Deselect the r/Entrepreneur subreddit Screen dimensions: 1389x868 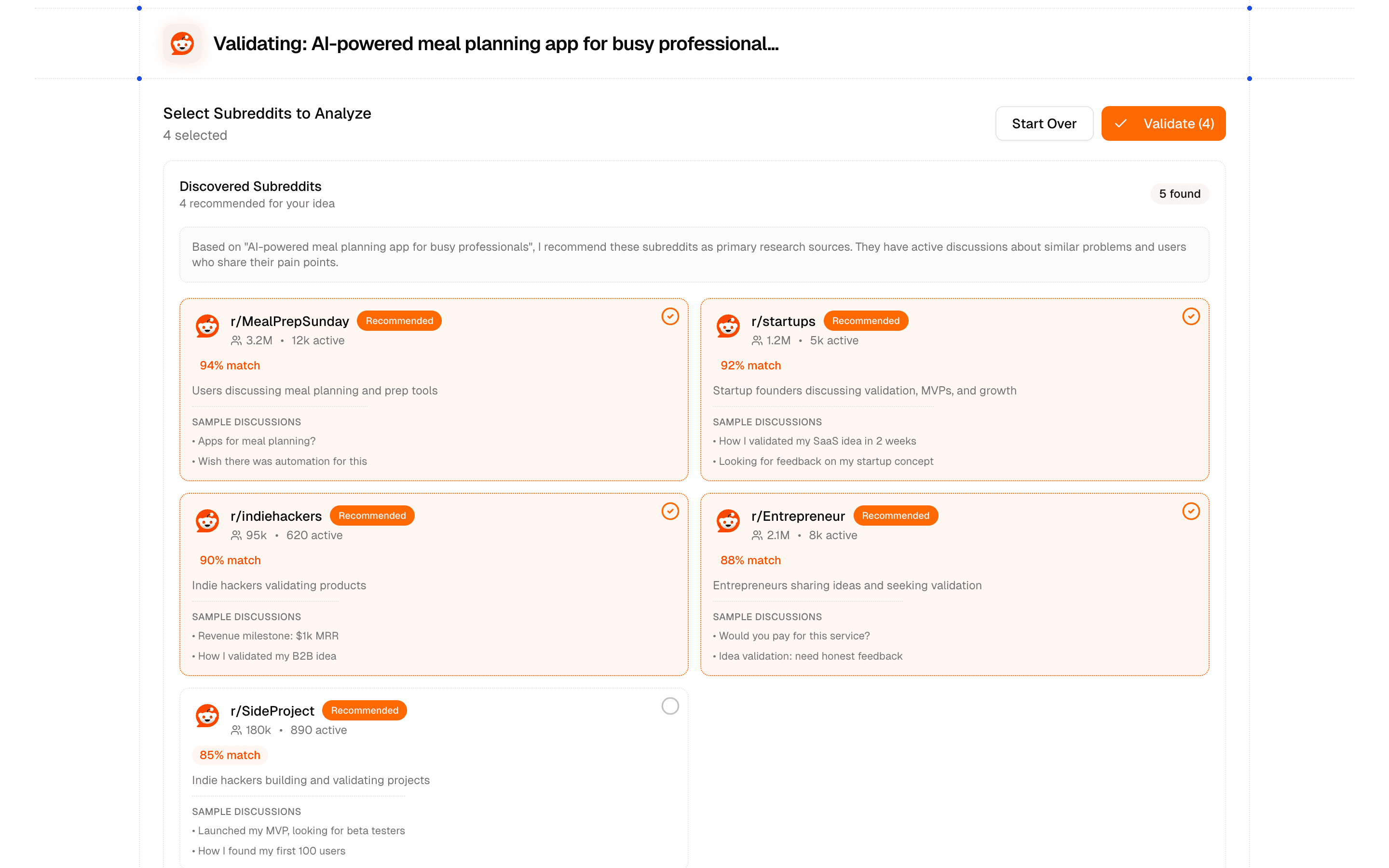(1191, 511)
